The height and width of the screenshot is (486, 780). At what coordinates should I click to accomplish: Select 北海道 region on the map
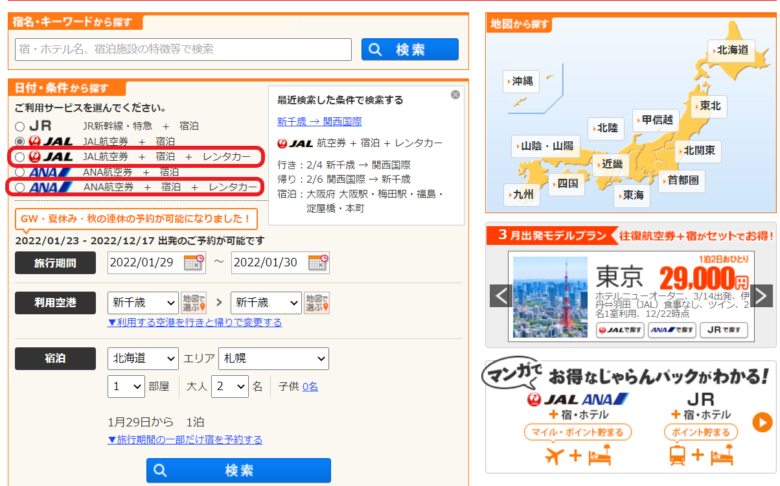click(x=732, y=50)
